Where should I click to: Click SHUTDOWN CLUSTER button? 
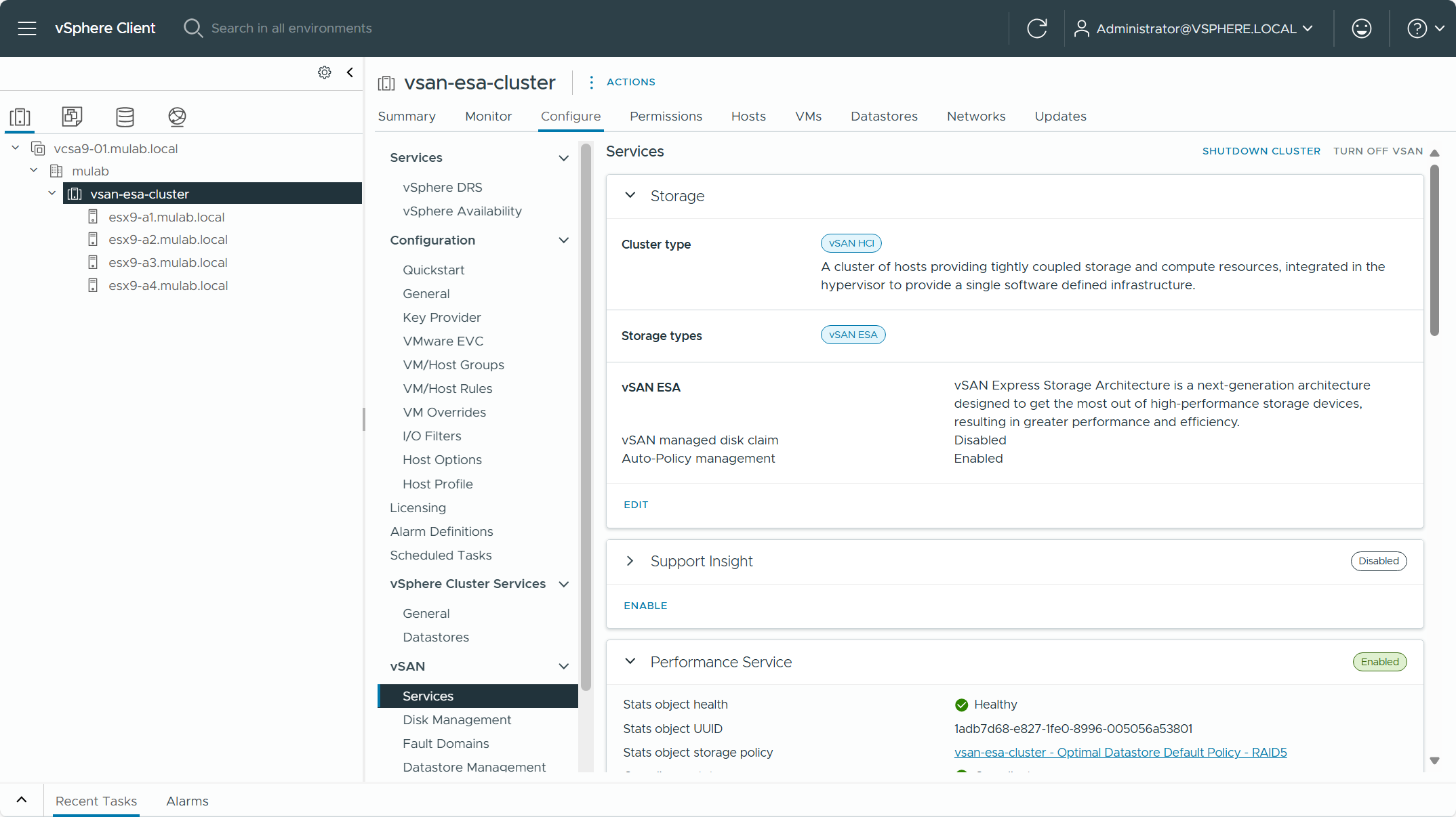(x=1261, y=151)
